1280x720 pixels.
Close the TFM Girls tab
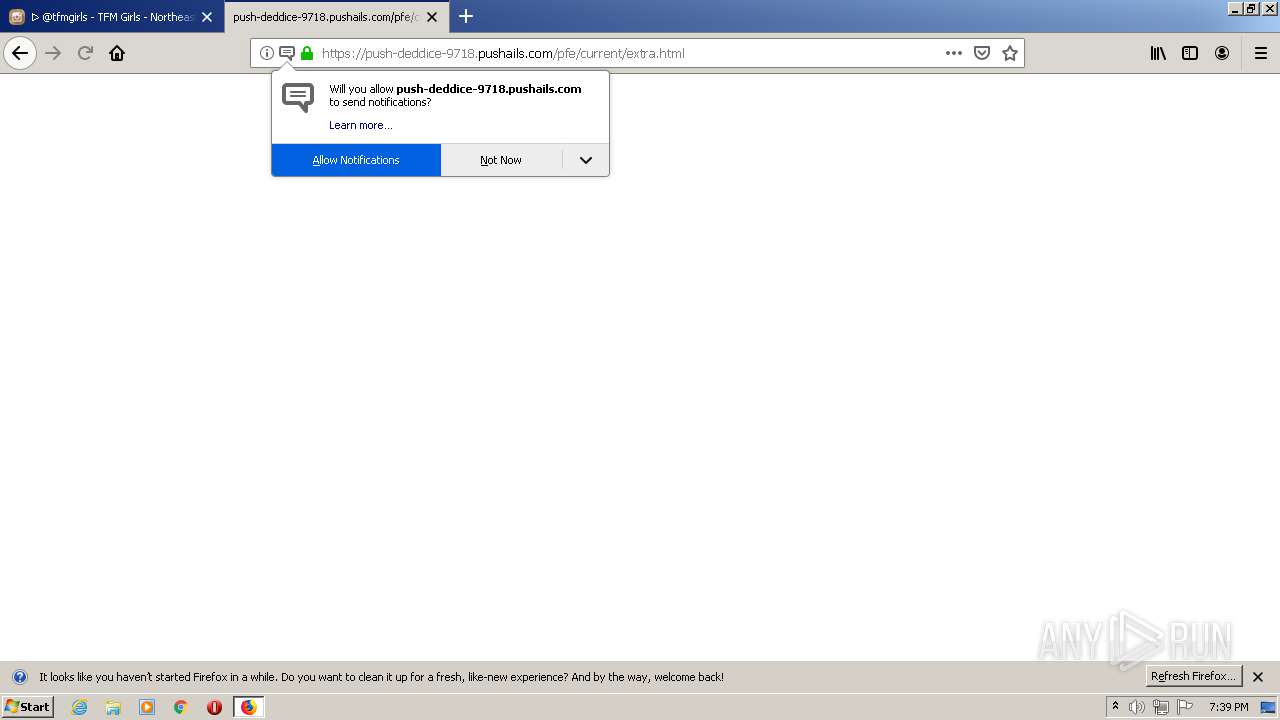pyautogui.click(x=207, y=17)
